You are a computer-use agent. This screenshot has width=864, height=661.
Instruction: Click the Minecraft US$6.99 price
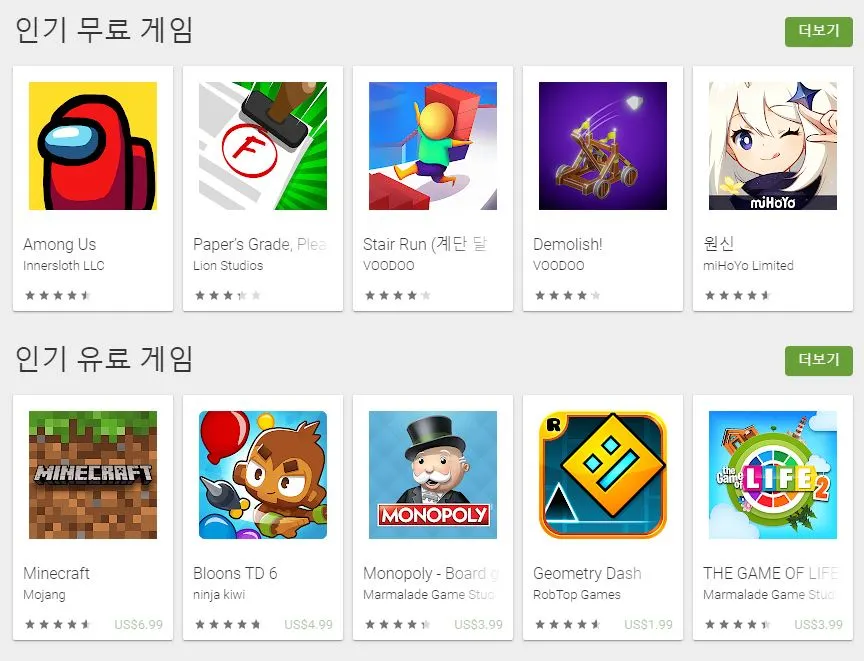click(x=139, y=625)
